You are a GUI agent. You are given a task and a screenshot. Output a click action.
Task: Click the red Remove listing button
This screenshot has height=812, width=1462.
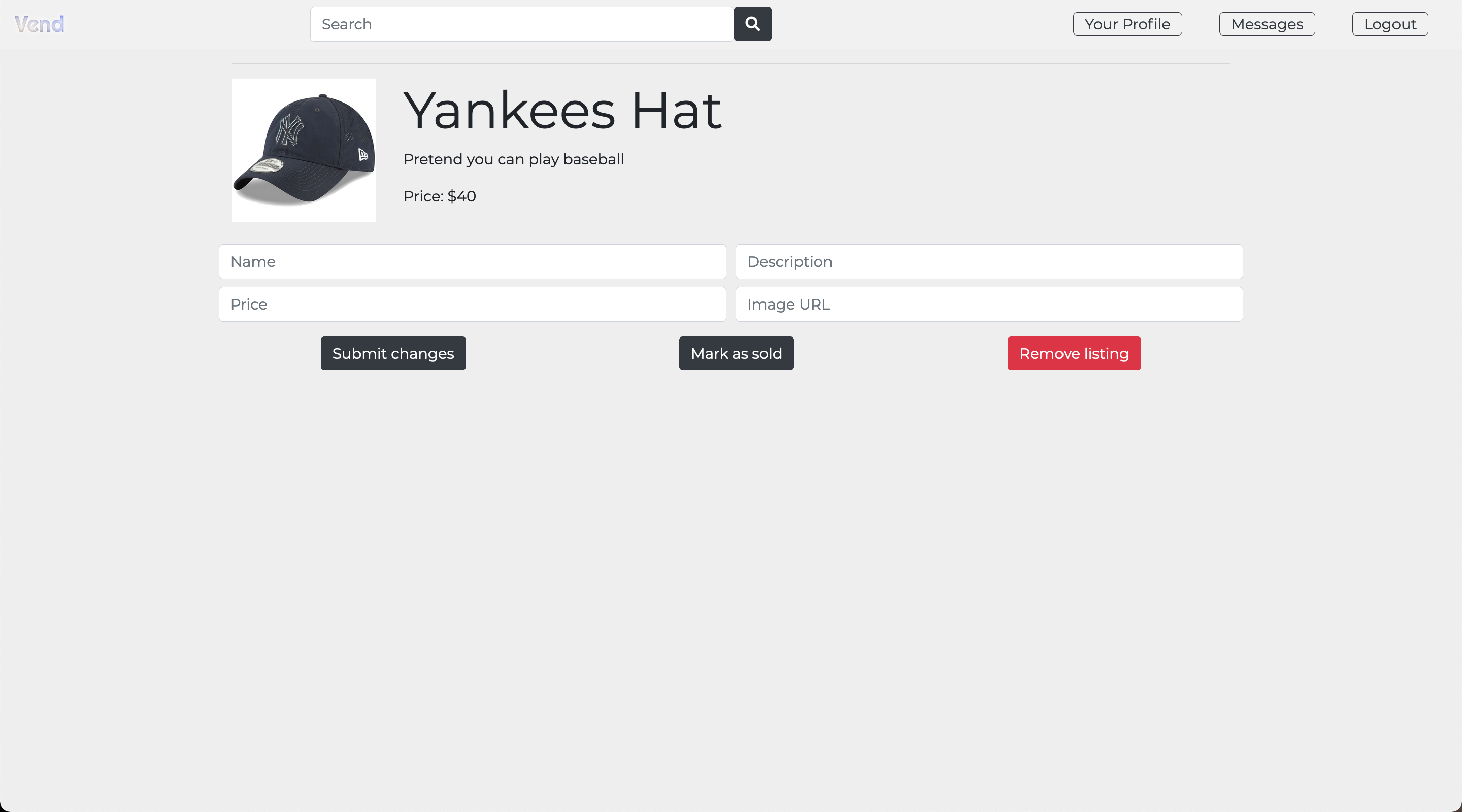1073,354
